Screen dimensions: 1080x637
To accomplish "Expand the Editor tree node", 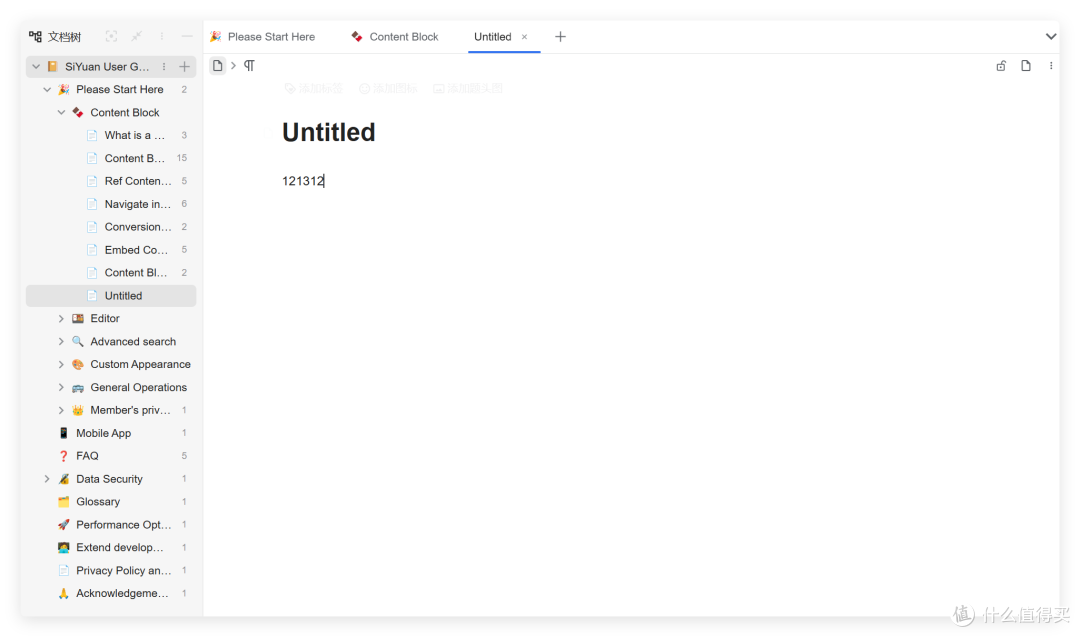I will [x=61, y=319].
